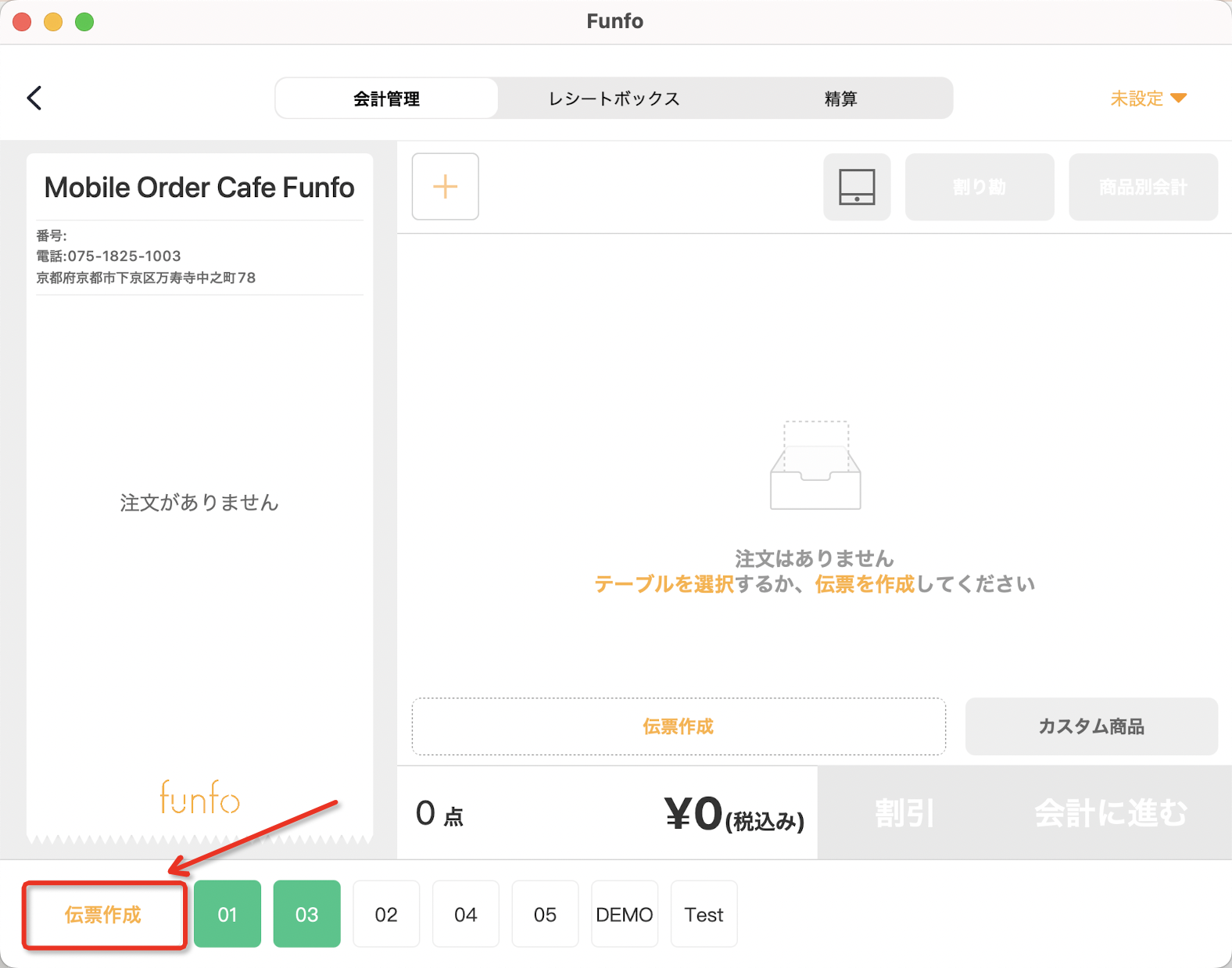
Task: Select the DEMO table
Action: click(x=625, y=914)
